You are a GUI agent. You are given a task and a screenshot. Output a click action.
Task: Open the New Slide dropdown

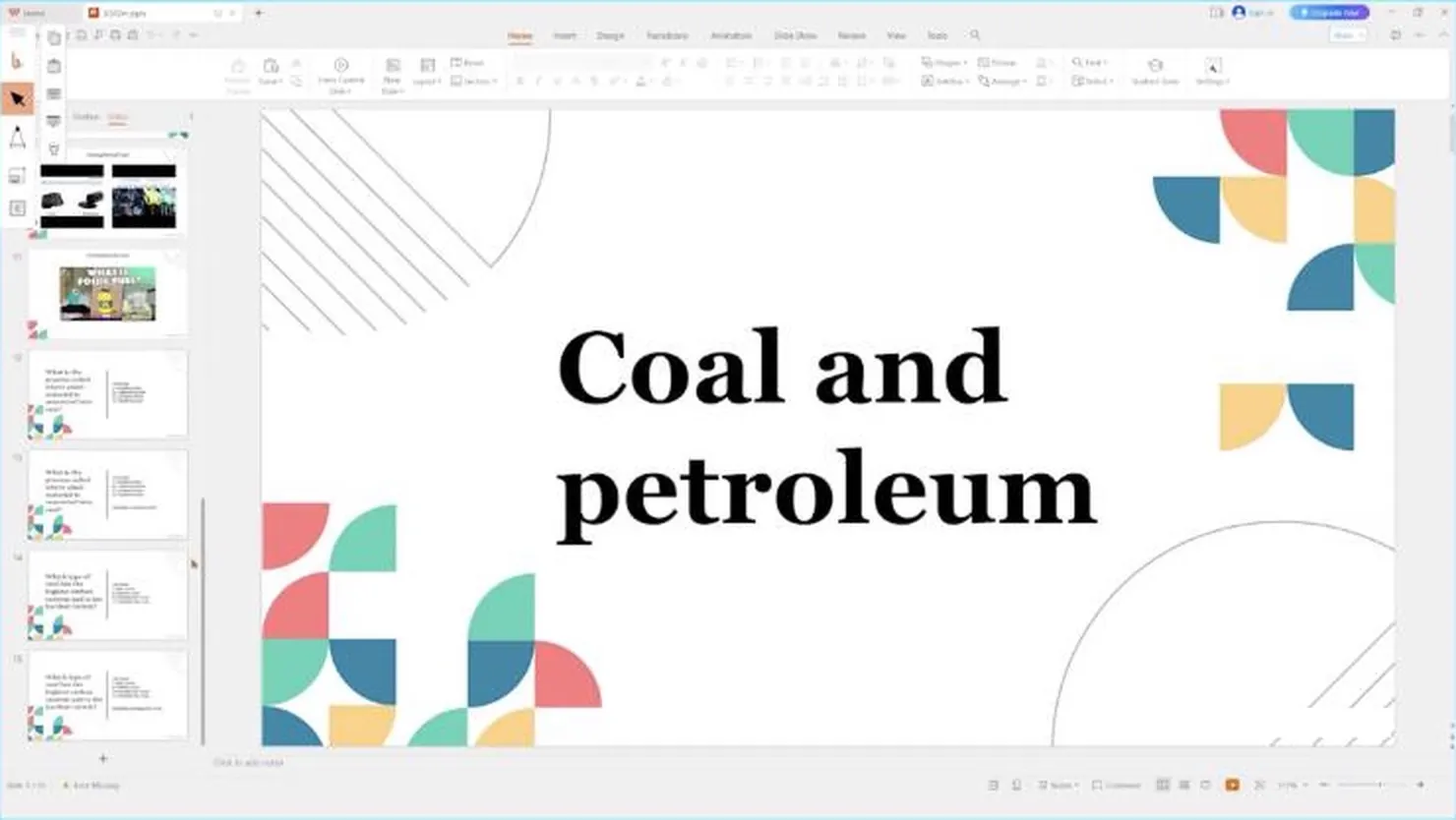[392, 86]
